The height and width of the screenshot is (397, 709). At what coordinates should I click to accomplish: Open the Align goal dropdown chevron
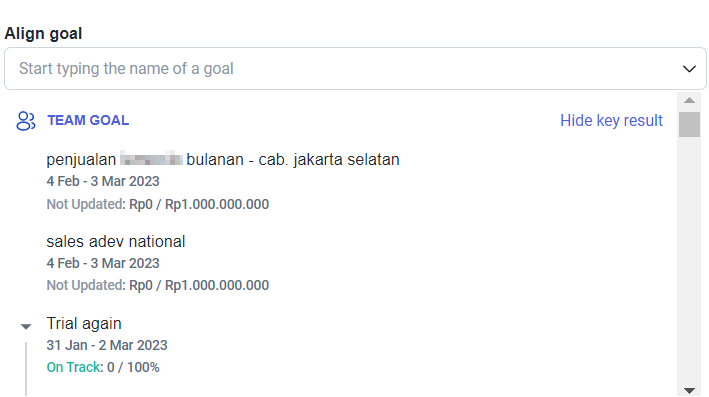tap(689, 69)
